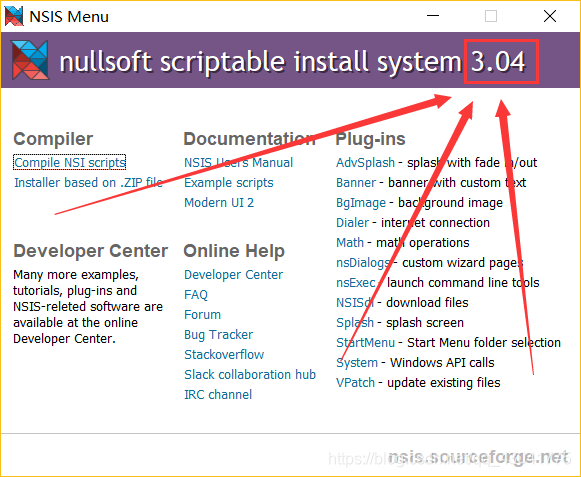Open the nsExec plug-in link
The width and height of the screenshot is (581, 477).
point(355,282)
